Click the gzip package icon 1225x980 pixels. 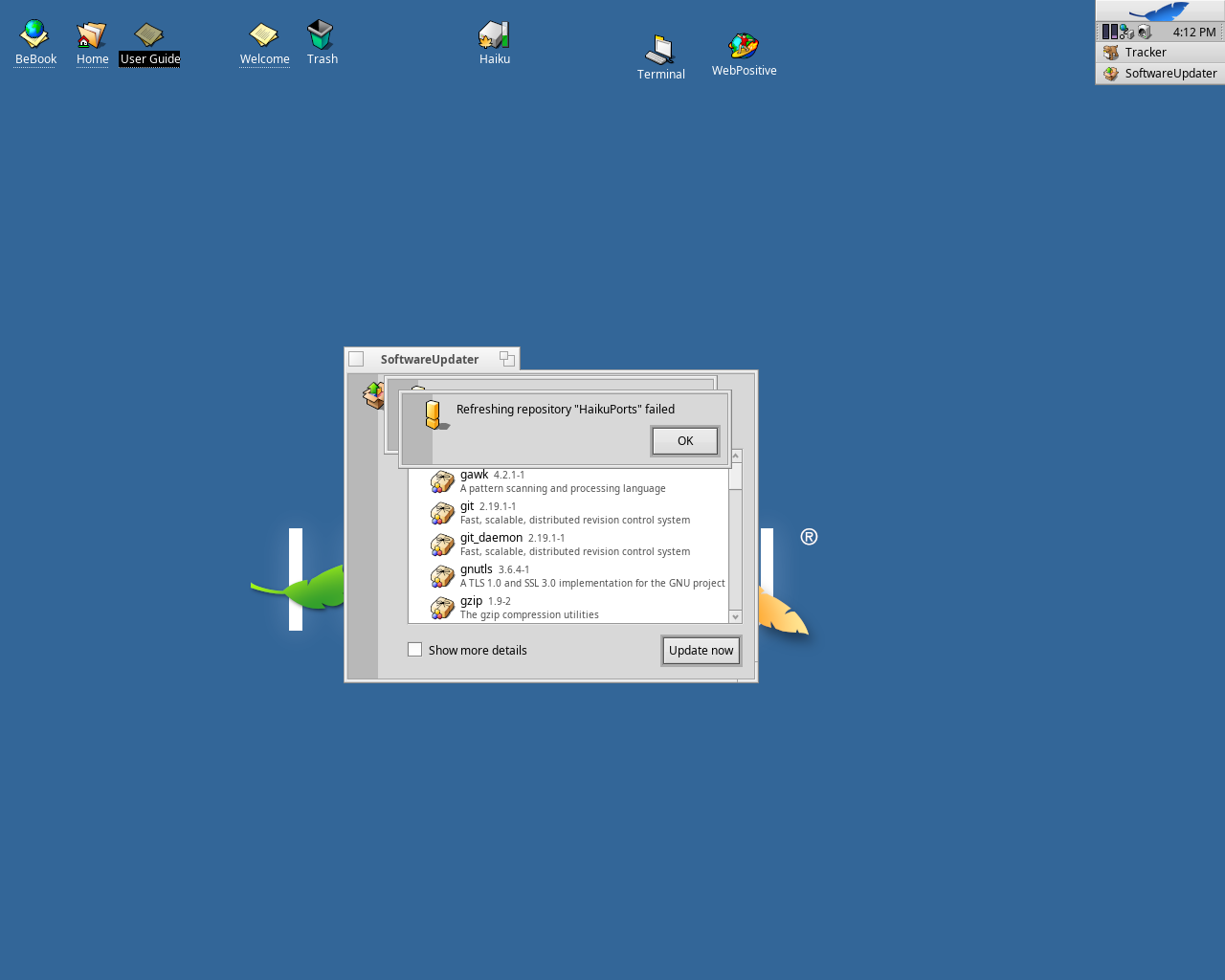(442, 608)
